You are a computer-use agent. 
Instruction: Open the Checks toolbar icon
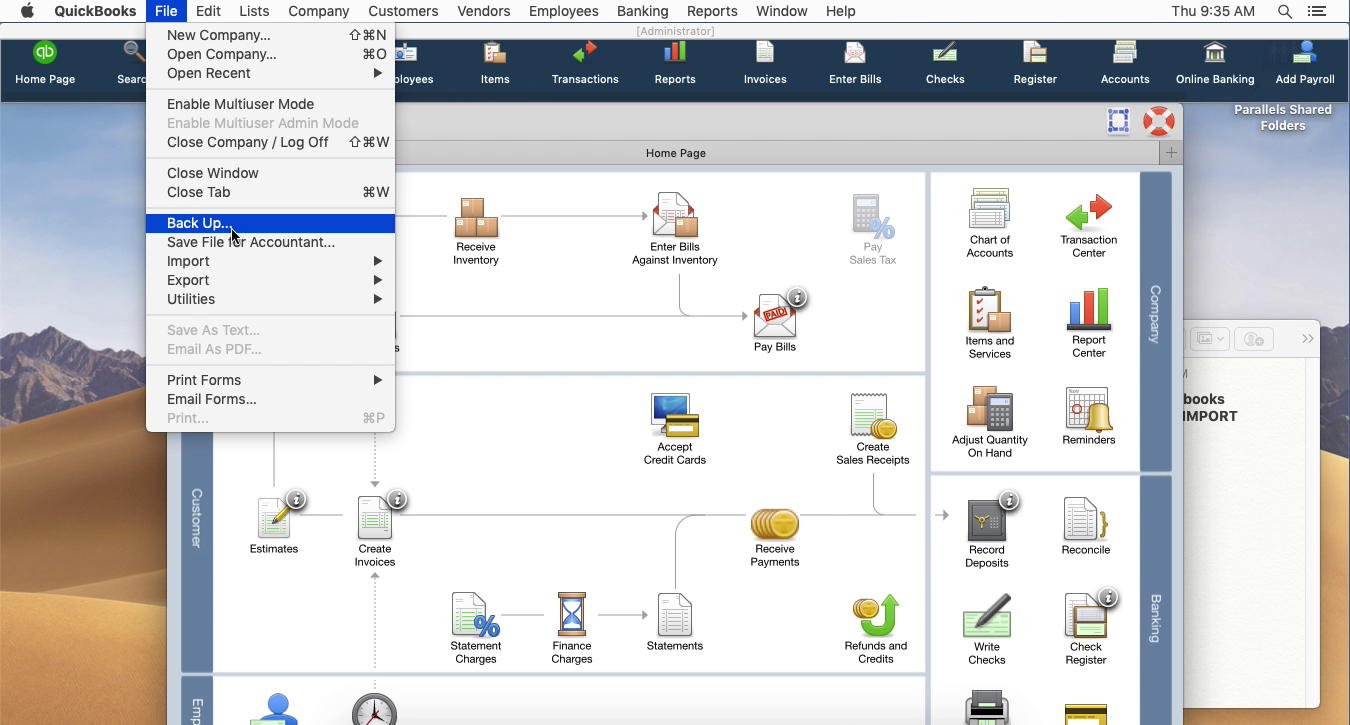pos(945,62)
